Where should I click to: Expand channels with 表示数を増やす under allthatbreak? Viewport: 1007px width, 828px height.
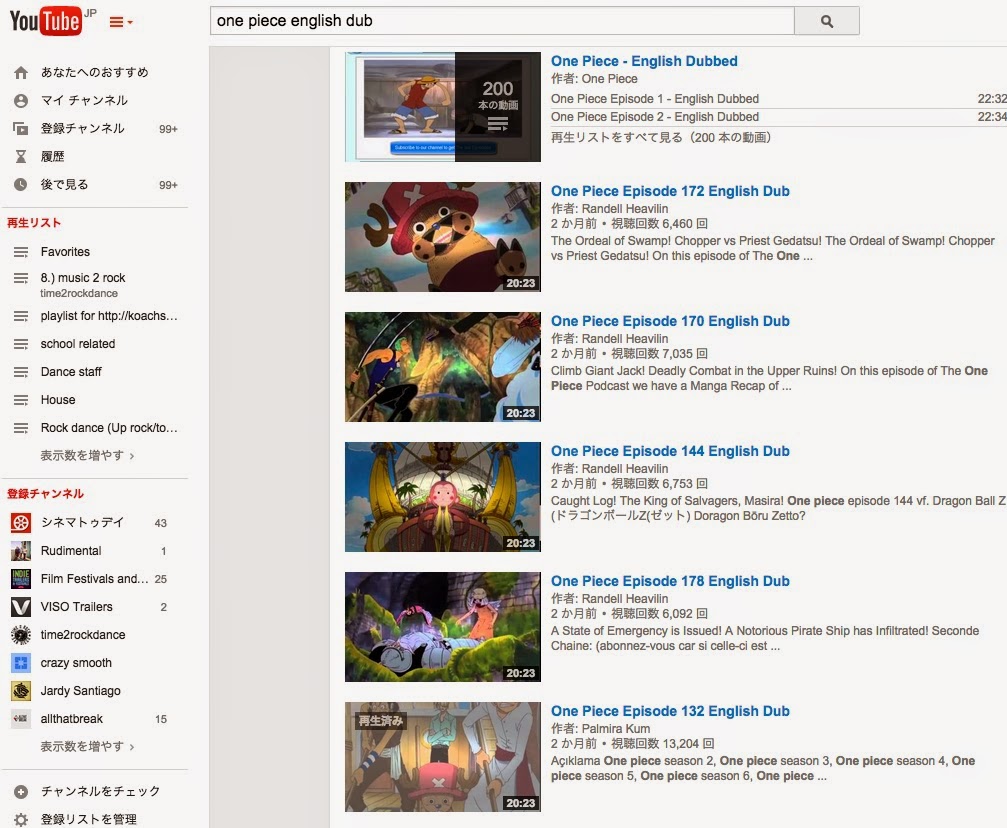coord(87,746)
